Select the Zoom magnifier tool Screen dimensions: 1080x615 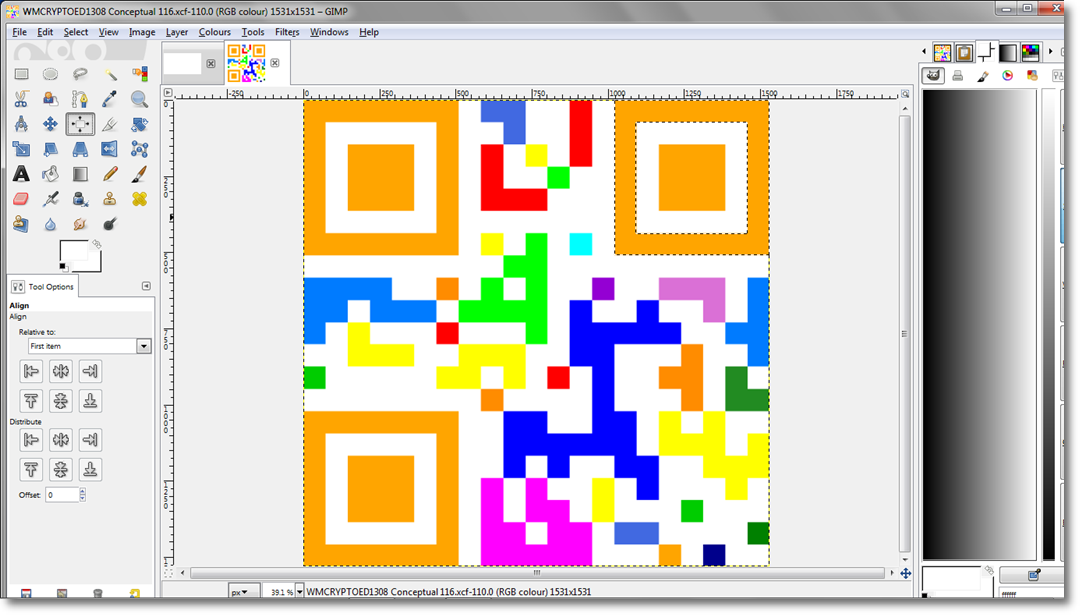click(139, 99)
